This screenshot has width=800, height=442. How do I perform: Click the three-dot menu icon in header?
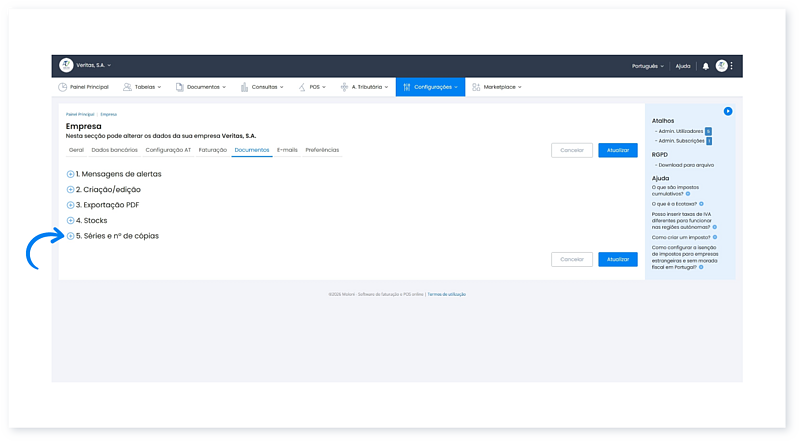[x=732, y=66]
